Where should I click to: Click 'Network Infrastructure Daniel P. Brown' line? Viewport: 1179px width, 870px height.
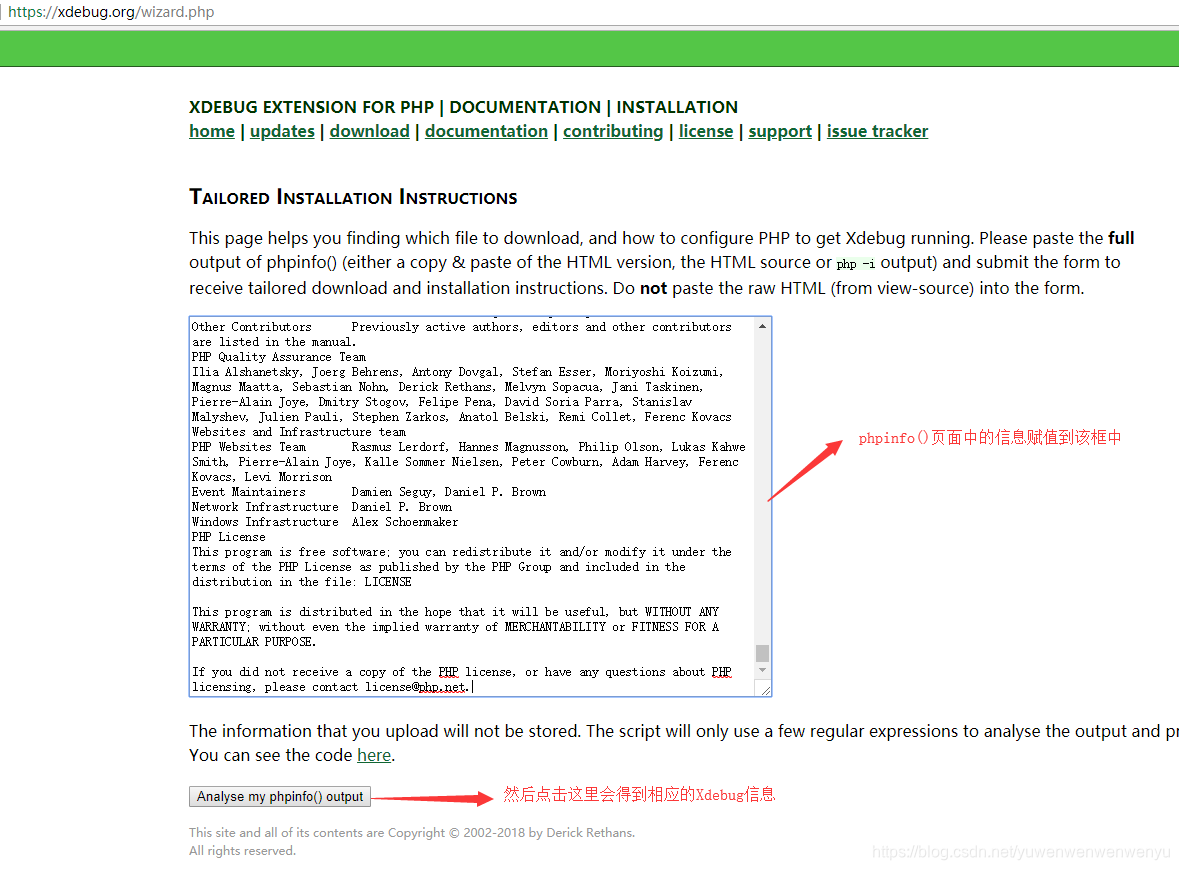(x=321, y=507)
